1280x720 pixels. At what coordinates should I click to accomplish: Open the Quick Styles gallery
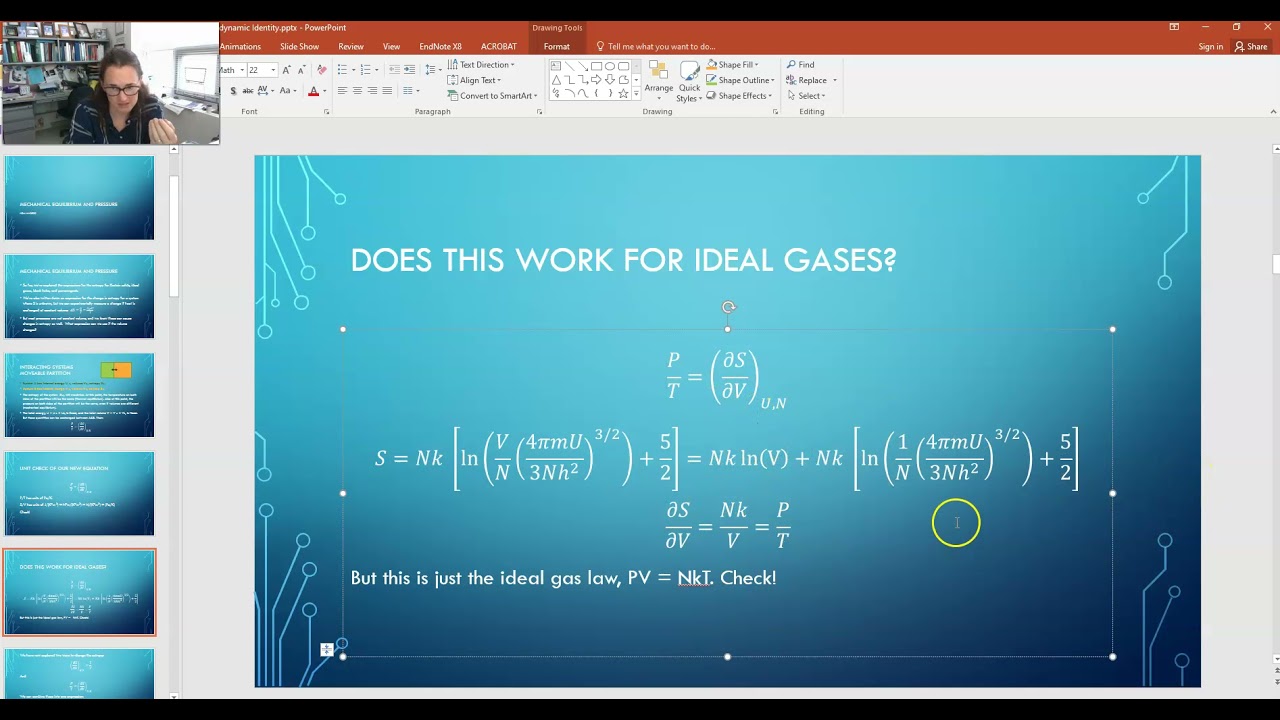click(x=689, y=81)
